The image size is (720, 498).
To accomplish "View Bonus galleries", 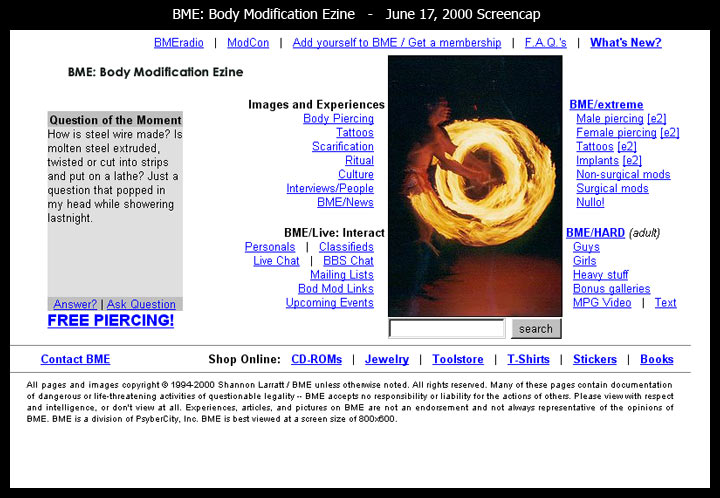I will click(x=612, y=289).
